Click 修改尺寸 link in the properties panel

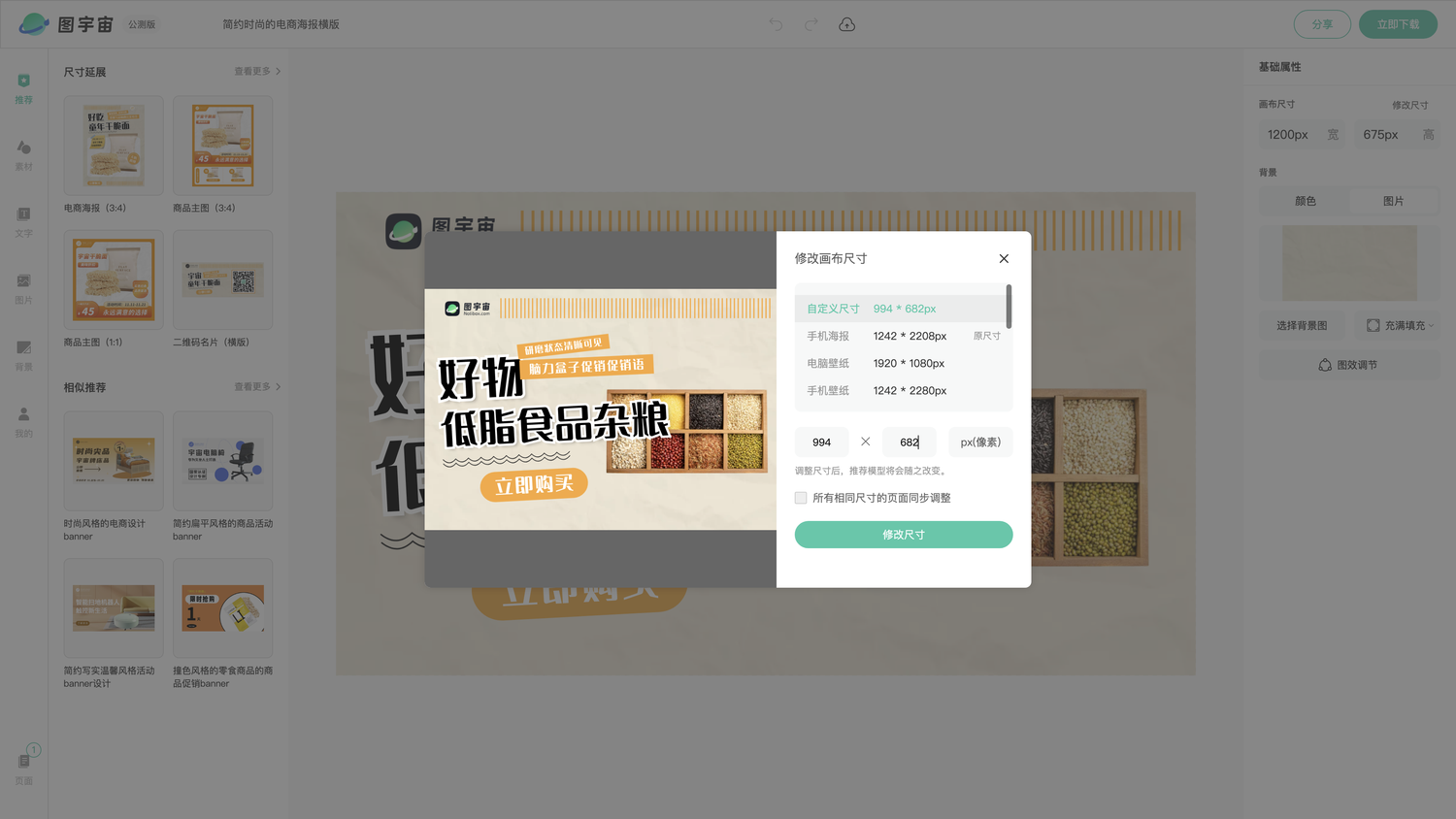tap(1409, 105)
